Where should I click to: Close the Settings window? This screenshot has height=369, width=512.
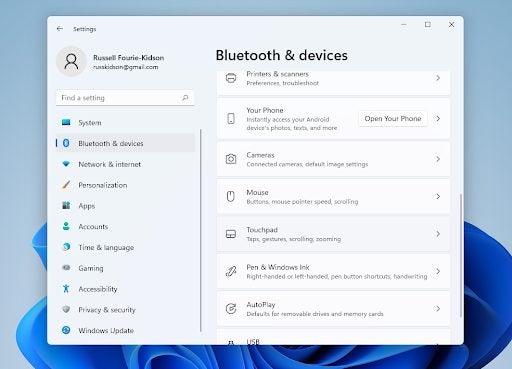click(451, 25)
